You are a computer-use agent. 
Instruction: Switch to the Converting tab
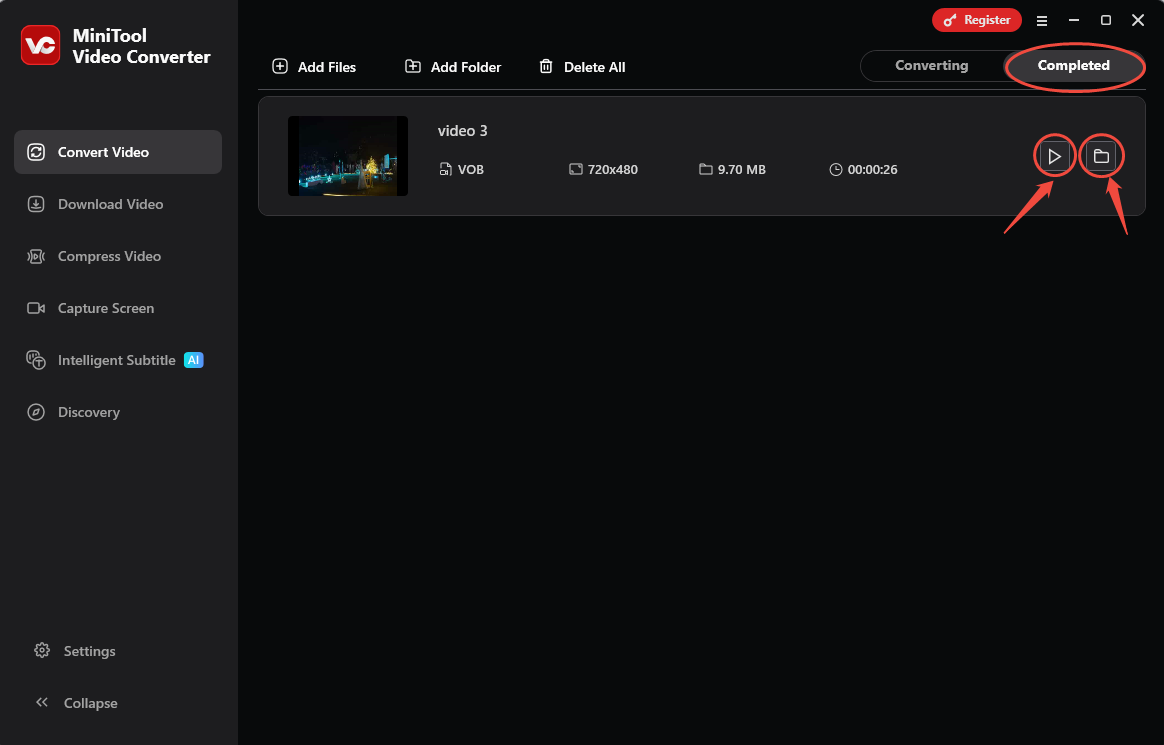coord(931,65)
